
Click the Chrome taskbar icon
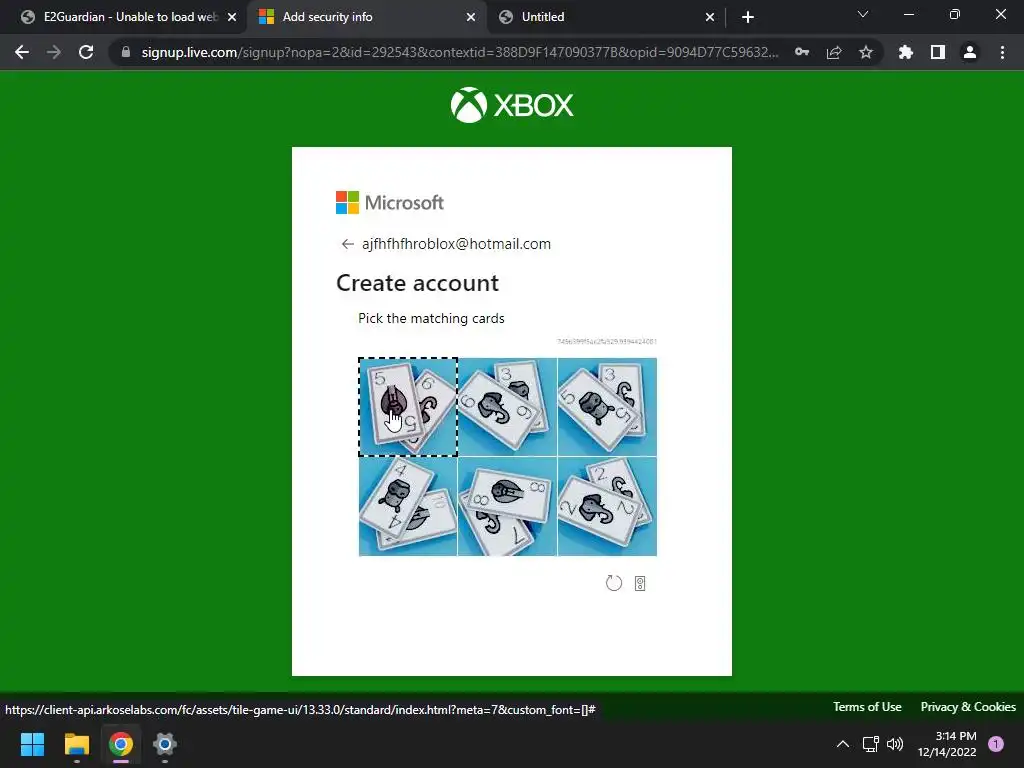pyautogui.click(x=121, y=744)
